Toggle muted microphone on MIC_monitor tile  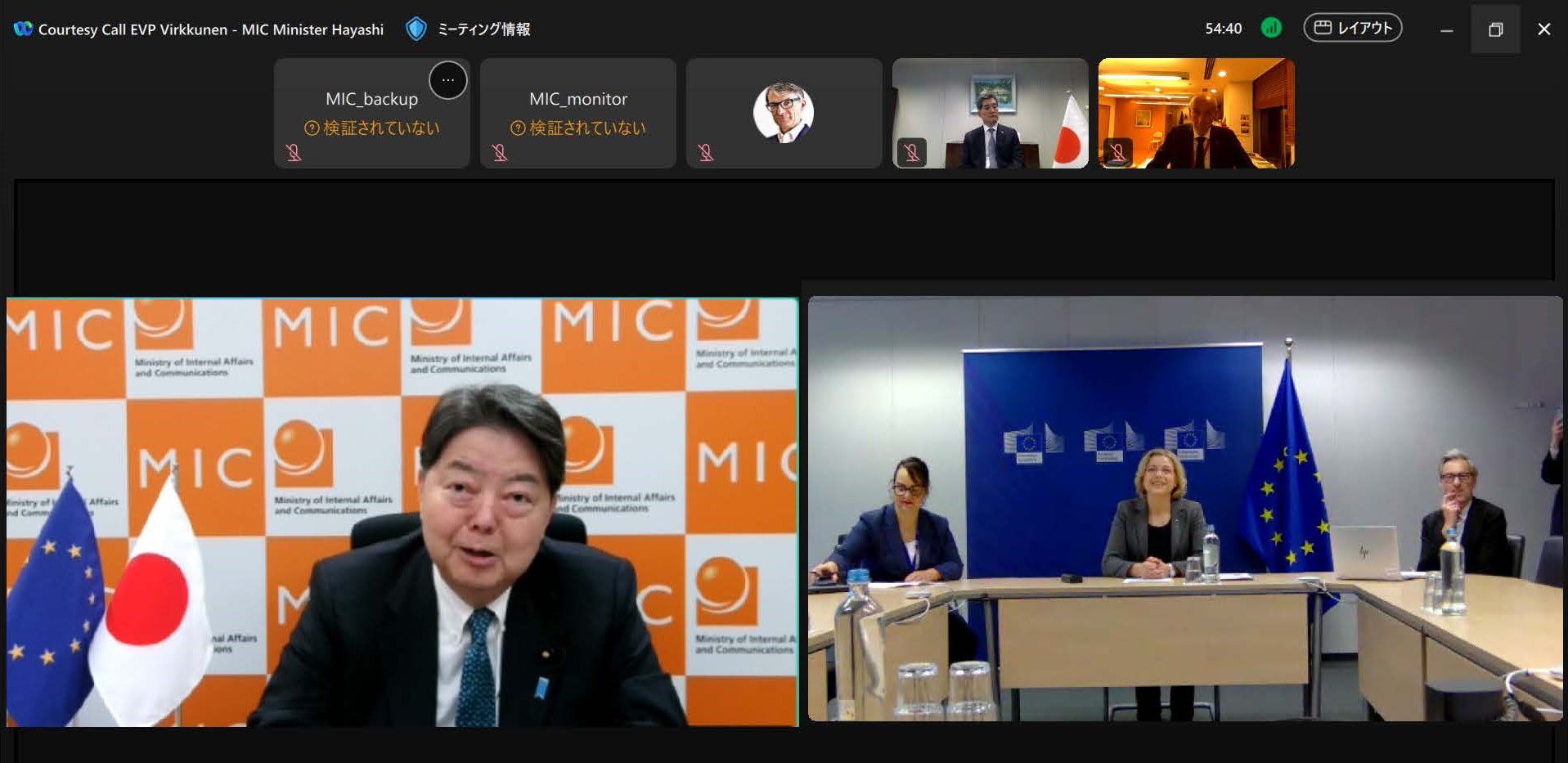click(x=500, y=152)
